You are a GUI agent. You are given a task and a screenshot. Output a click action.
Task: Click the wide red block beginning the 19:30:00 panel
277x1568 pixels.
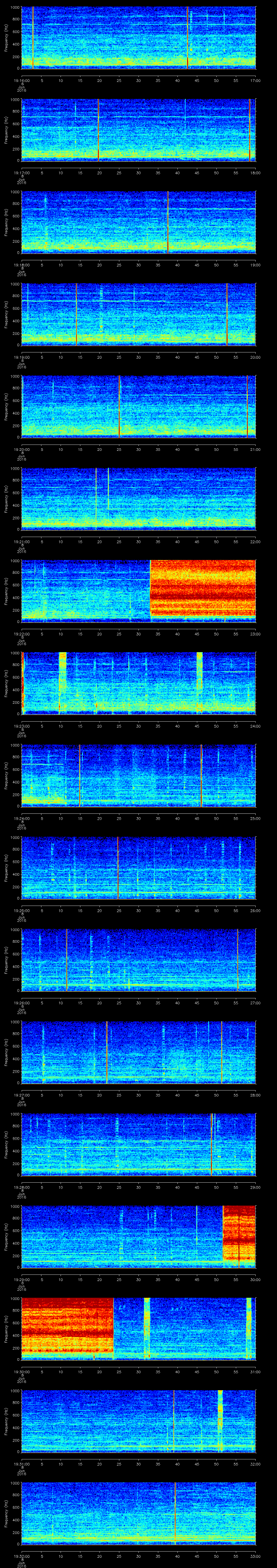[x=68, y=1326]
